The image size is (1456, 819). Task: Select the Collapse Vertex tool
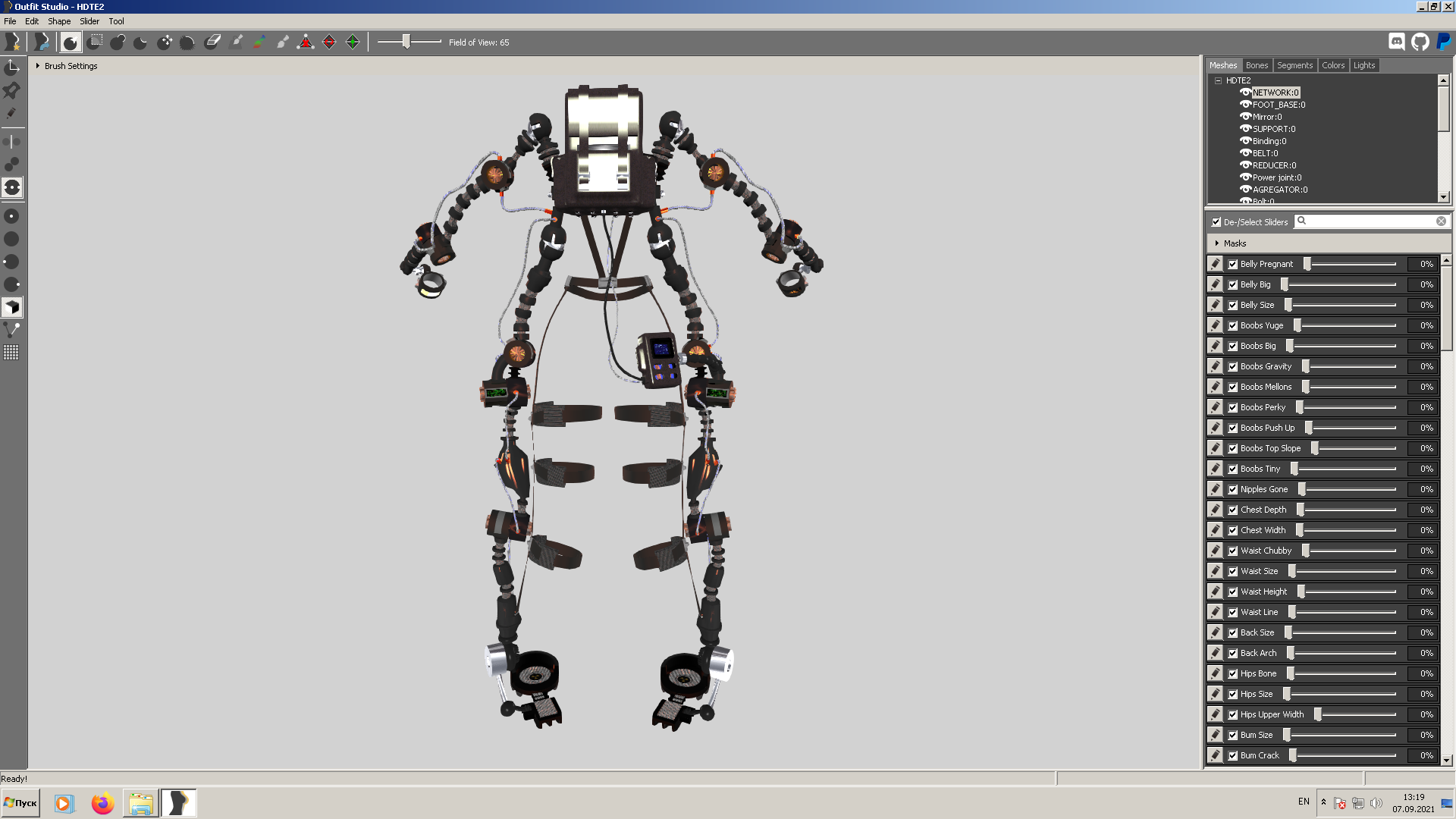306,42
